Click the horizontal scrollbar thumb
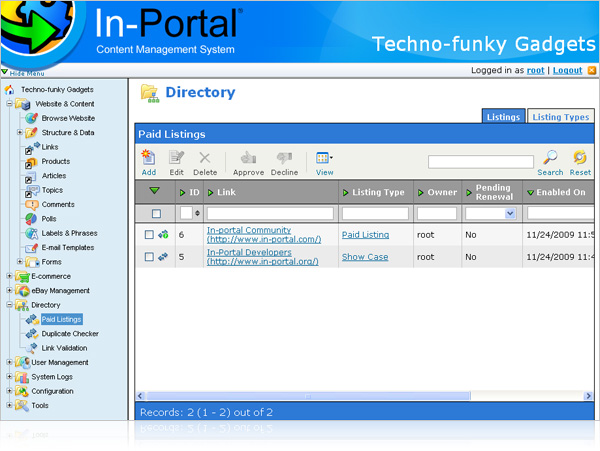This screenshot has width=600, height=451. (x=308, y=396)
